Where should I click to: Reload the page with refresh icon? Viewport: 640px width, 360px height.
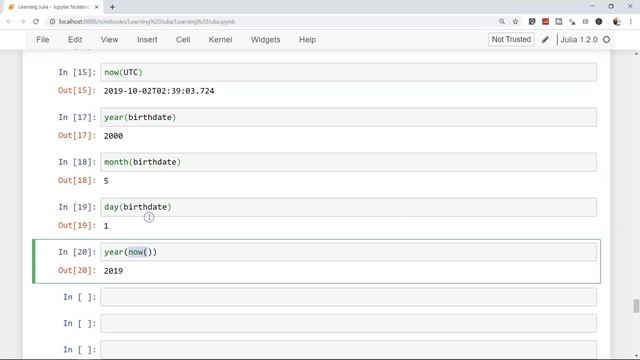click(x=36, y=22)
